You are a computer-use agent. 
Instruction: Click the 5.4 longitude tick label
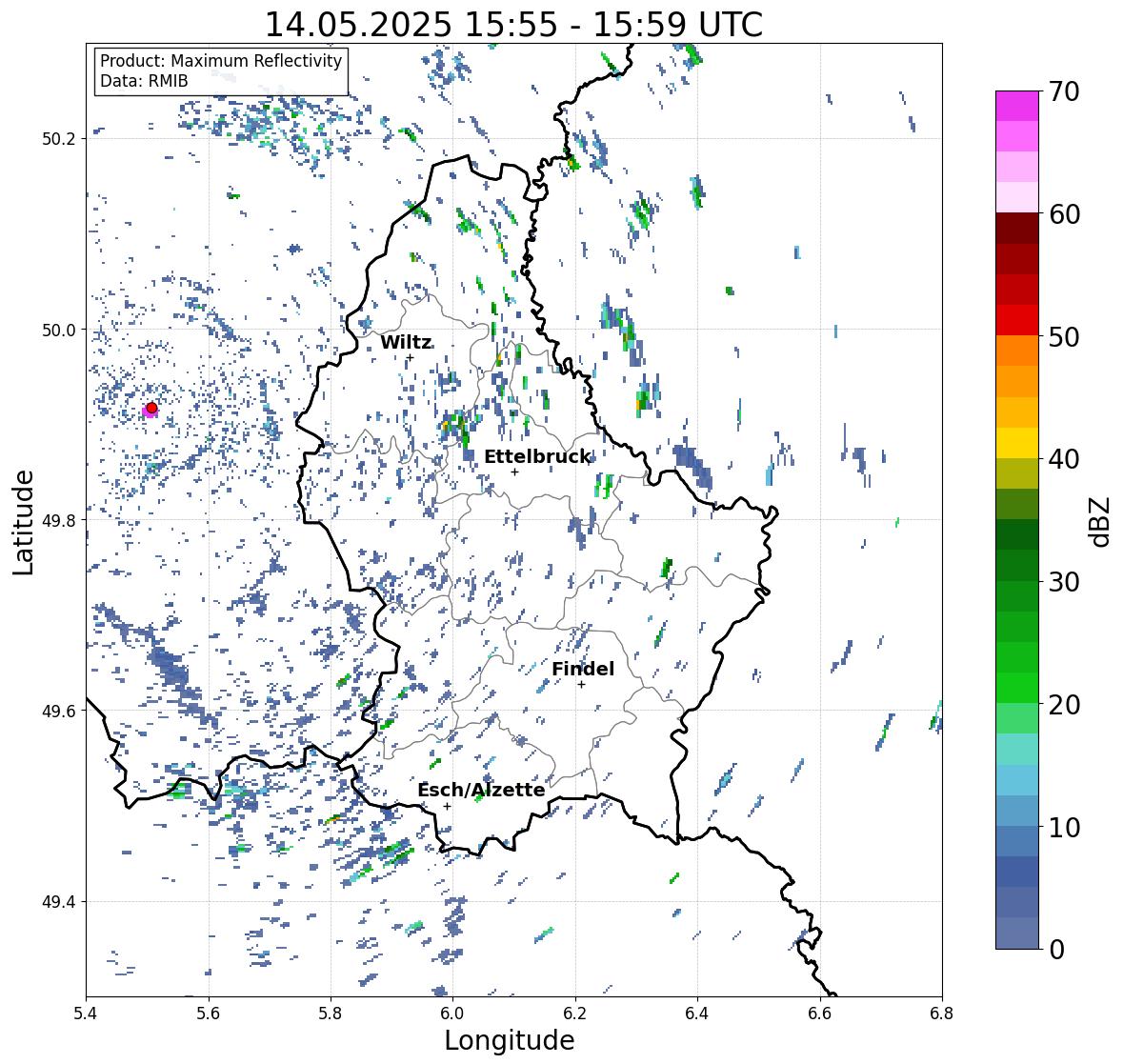[86, 1014]
